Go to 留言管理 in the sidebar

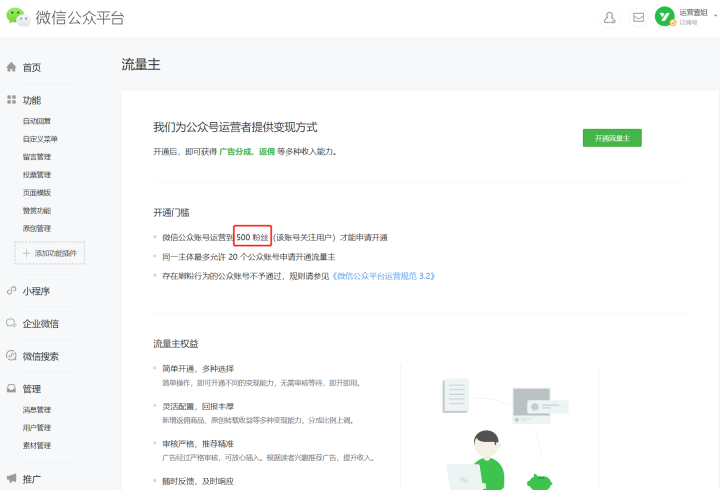click(37, 157)
